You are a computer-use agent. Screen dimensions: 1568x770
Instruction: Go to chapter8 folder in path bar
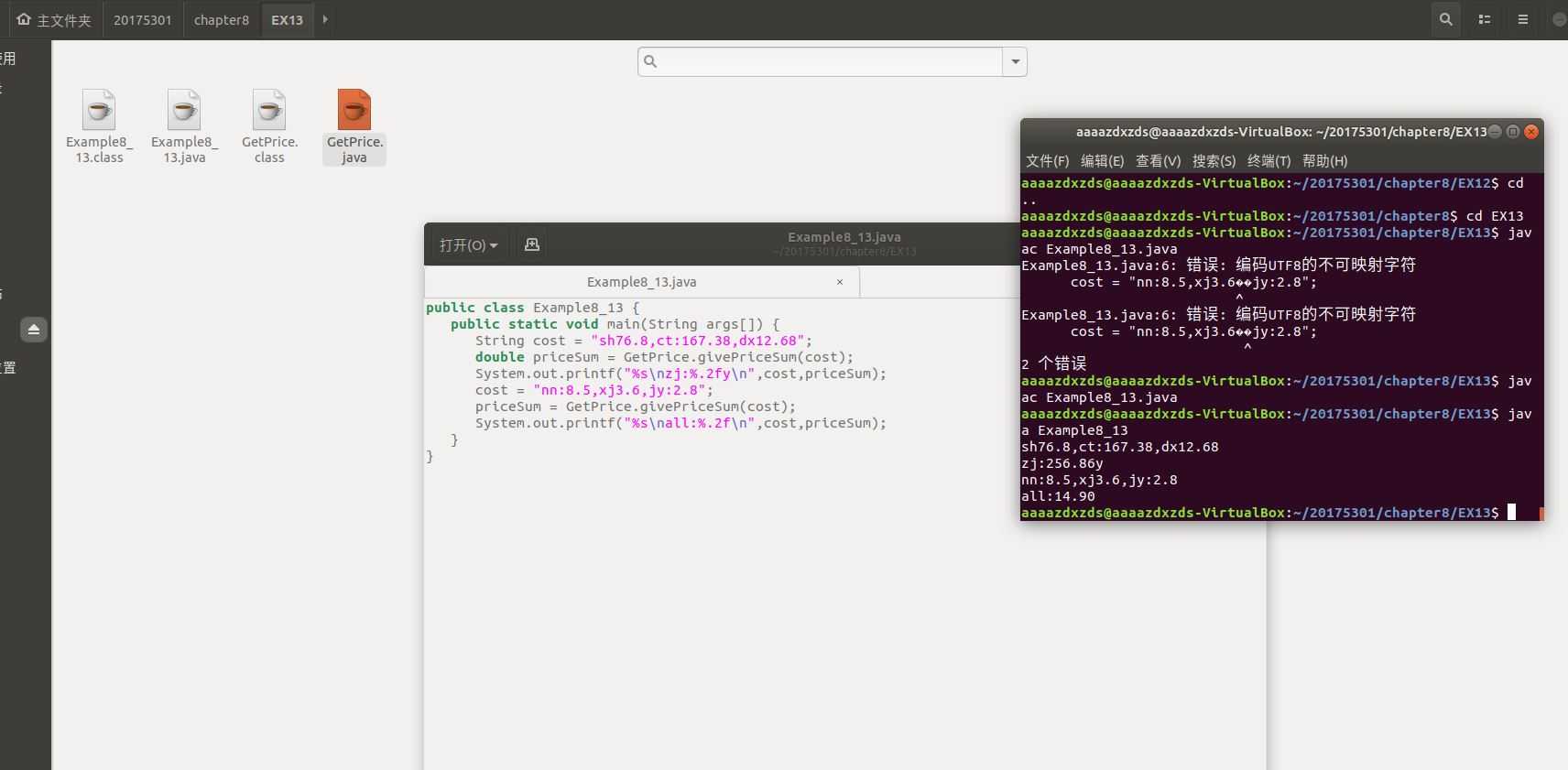click(x=222, y=19)
